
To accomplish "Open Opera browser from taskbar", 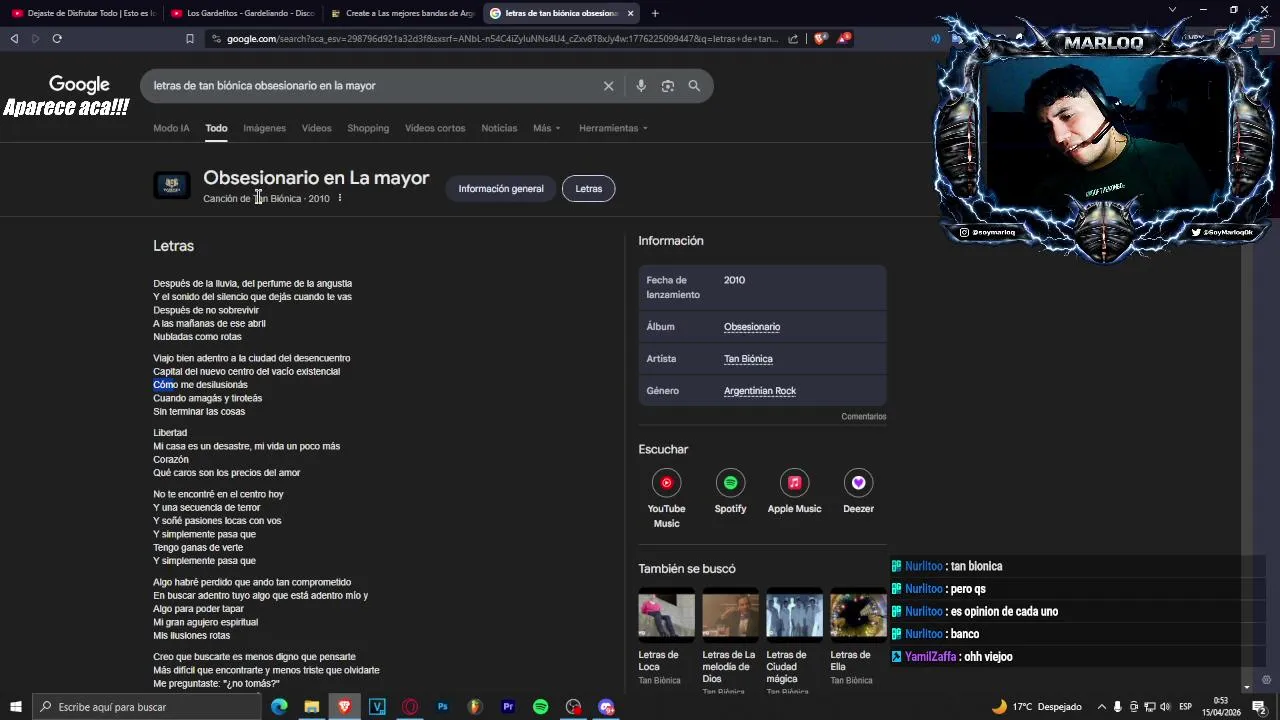I will pyautogui.click(x=410, y=707).
